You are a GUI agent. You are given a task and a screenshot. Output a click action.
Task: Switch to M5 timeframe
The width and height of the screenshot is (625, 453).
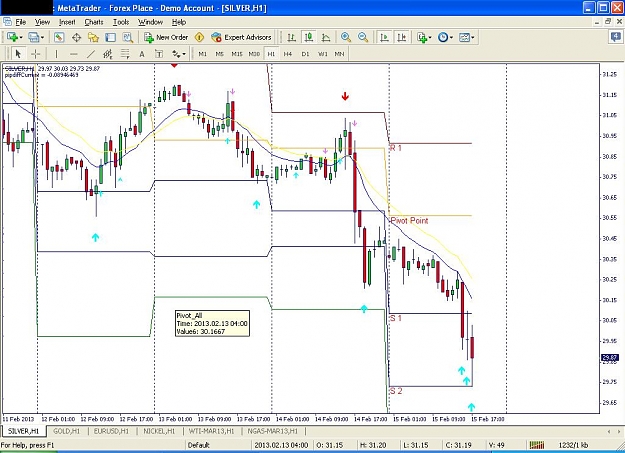click(219, 53)
